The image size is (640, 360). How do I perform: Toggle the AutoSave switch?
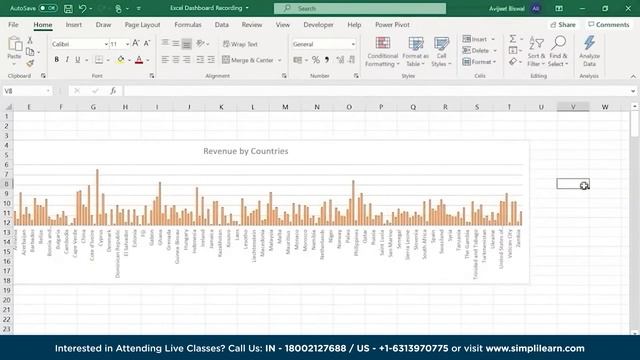[x=48, y=8]
